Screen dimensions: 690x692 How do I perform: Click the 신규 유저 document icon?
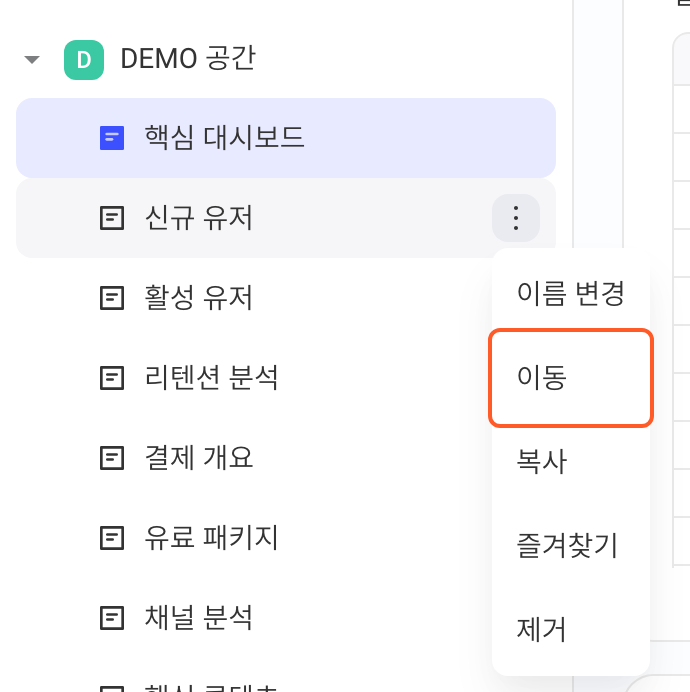[112, 218]
